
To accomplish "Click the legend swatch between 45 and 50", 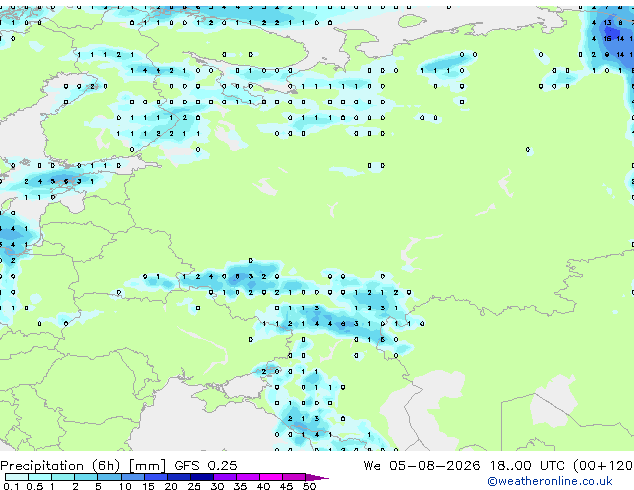I will 294,477.
